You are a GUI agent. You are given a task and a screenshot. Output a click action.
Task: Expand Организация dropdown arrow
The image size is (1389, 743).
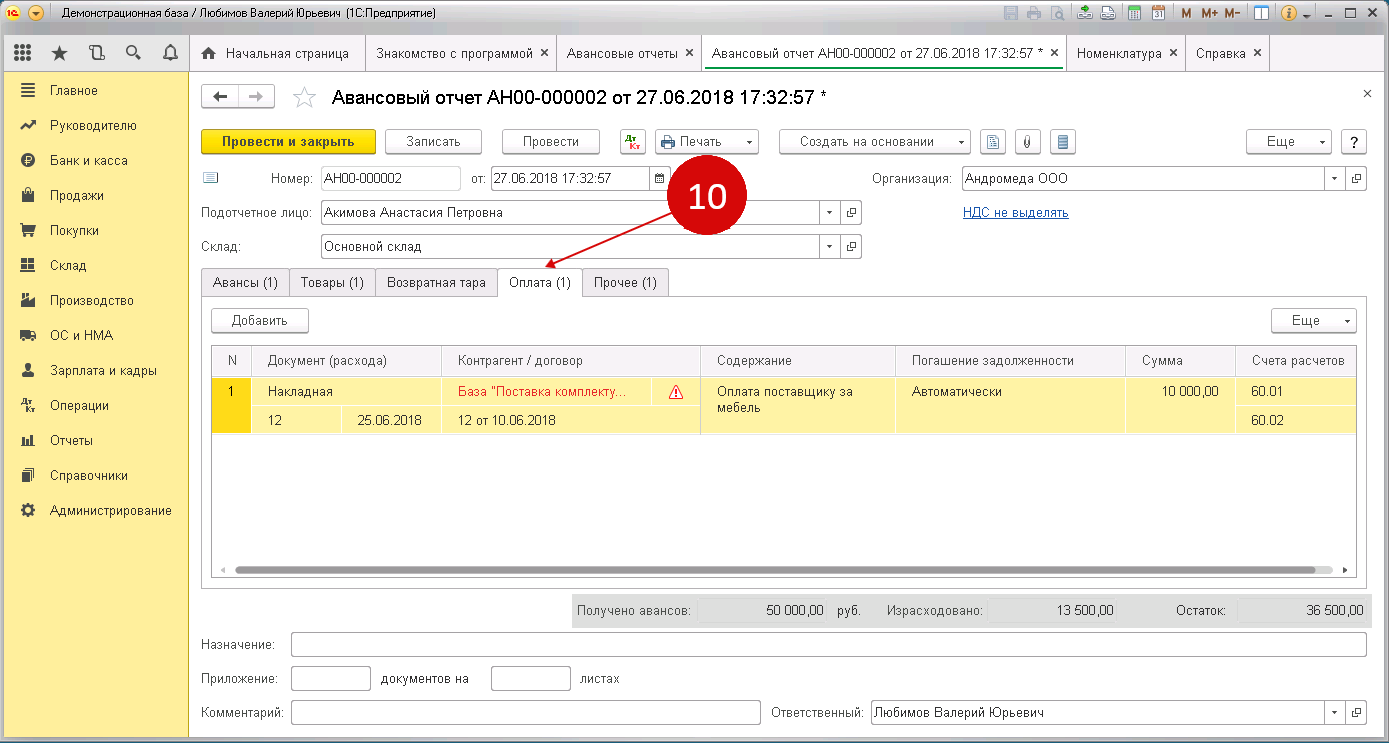coord(1335,179)
